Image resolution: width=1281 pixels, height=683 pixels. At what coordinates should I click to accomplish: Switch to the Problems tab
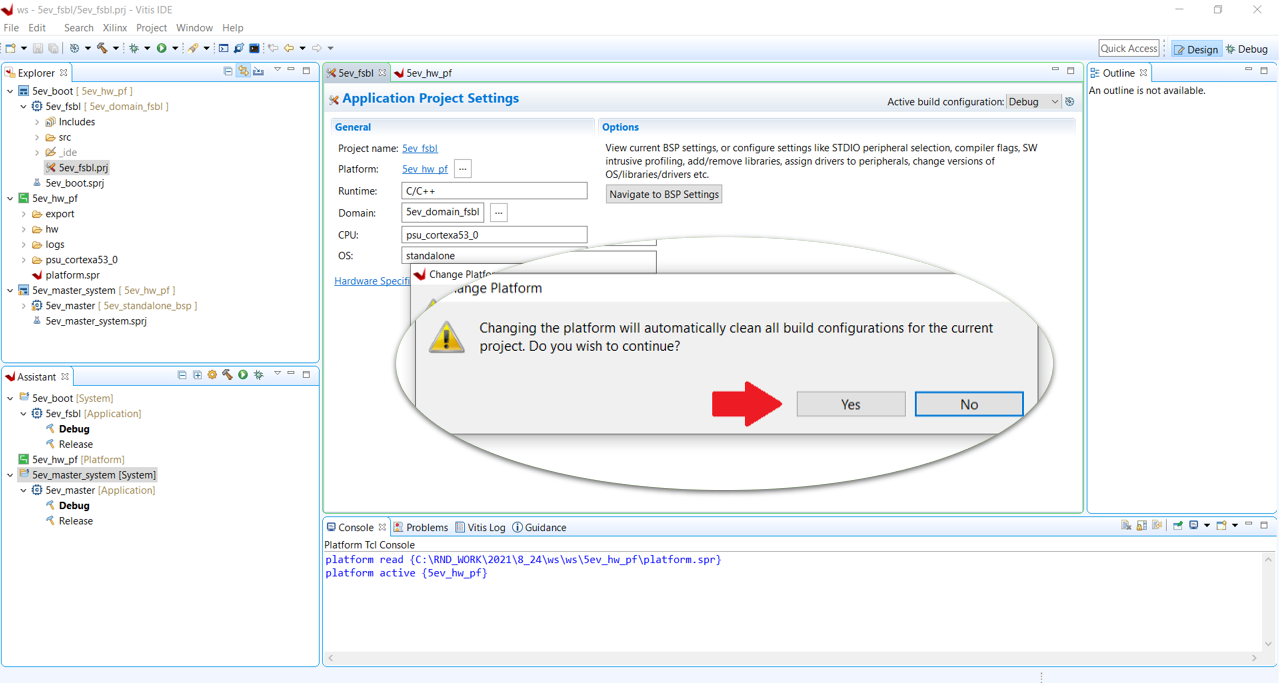pyautogui.click(x=420, y=527)
